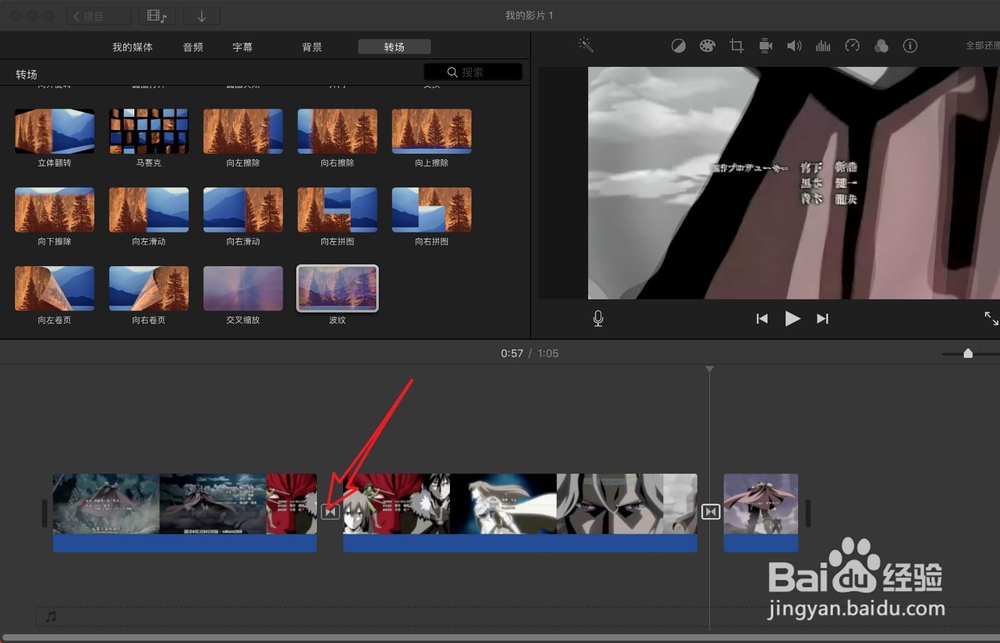
Task: Skip to the previous clip
Action: coord(761,318)
